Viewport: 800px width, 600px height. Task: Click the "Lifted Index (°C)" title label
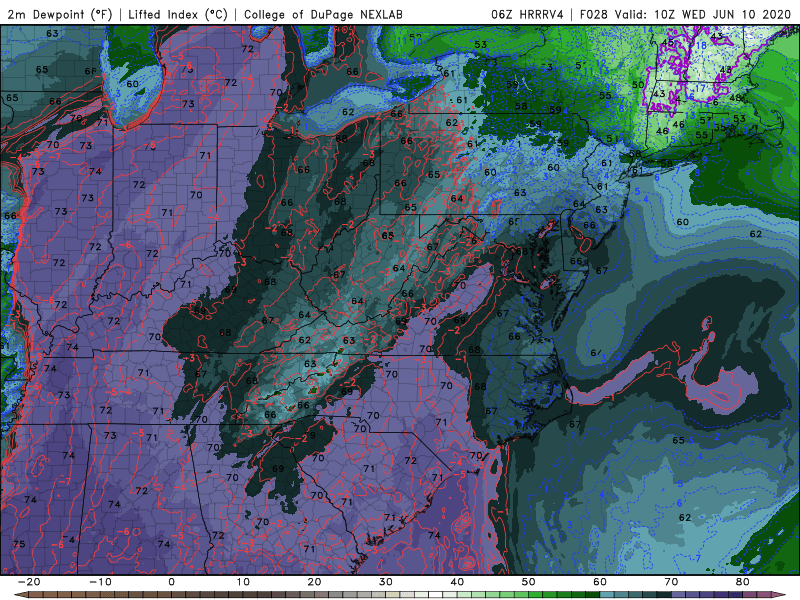coord(178,14)
